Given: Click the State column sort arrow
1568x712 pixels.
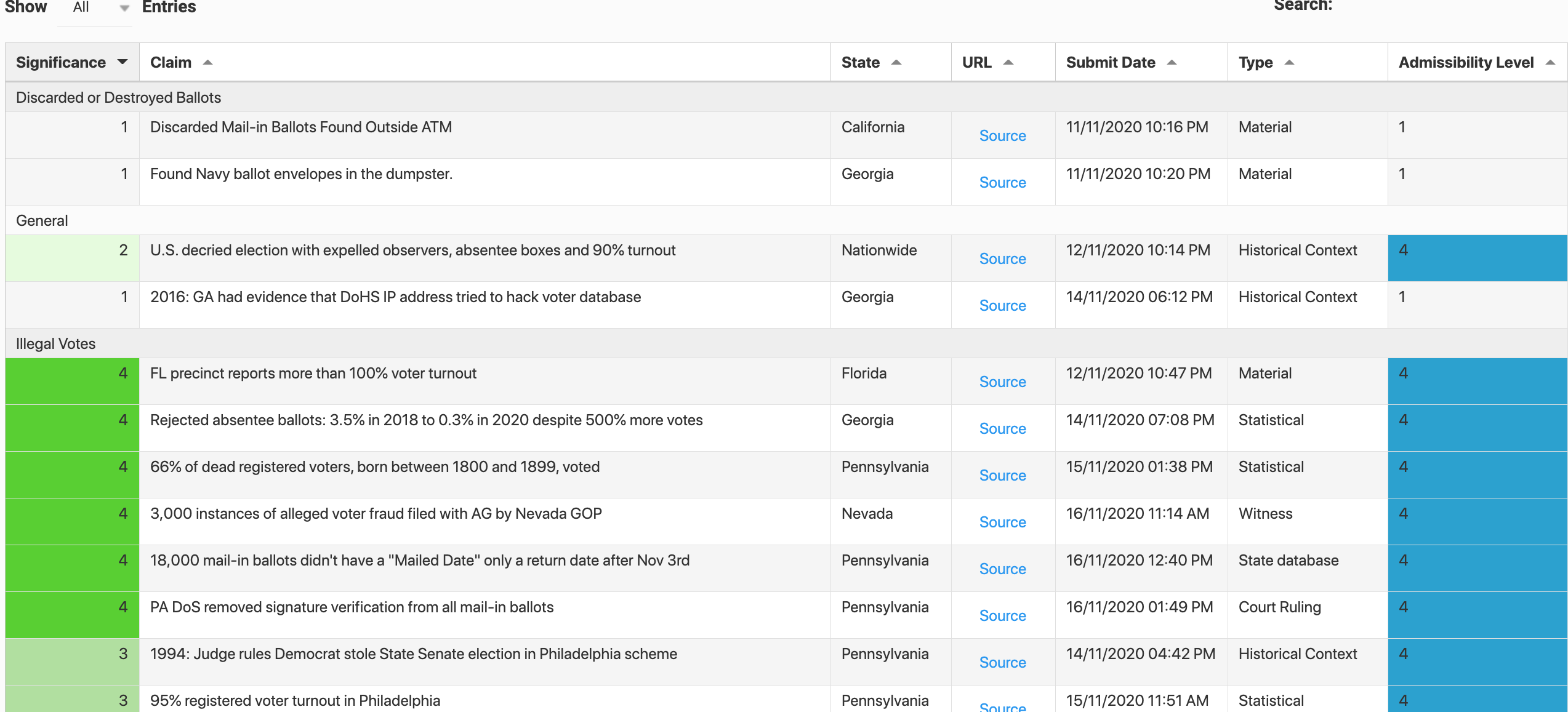Looking at the screenshot, I should [896, 63].
